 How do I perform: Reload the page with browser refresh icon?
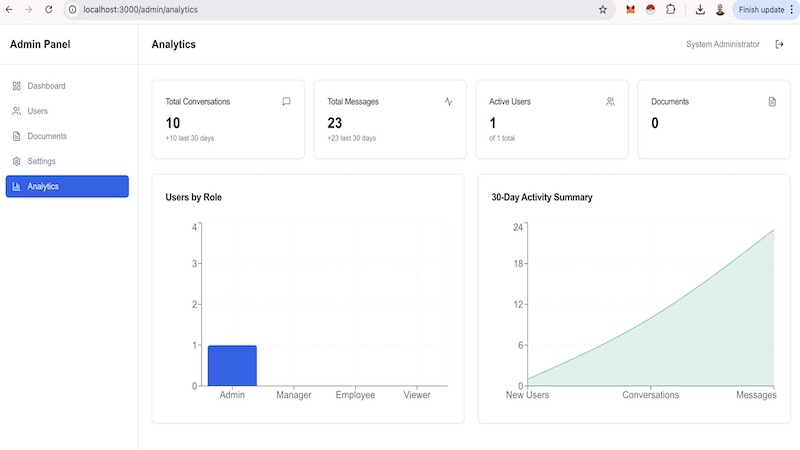(x=48, y=9)
